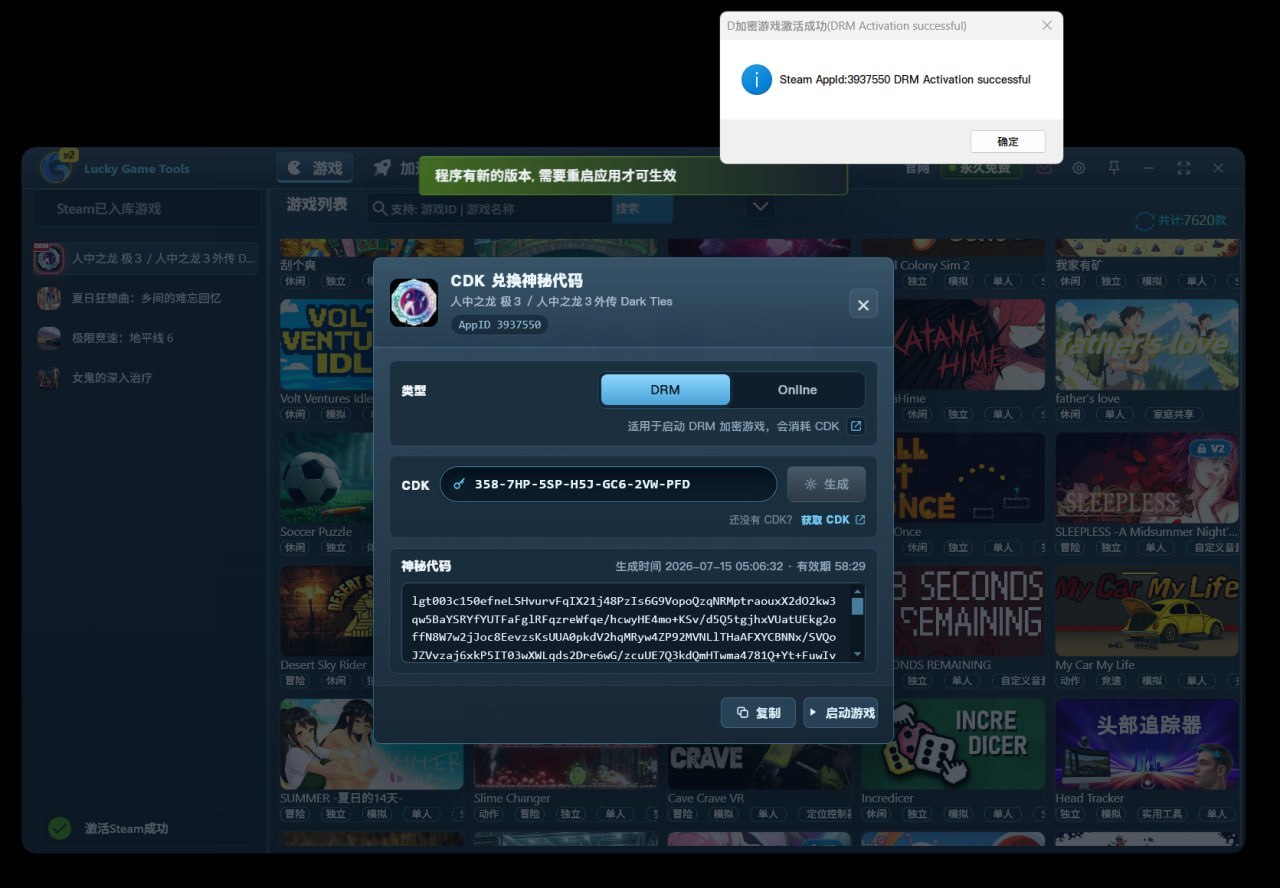Open the Volt Ventures Idle game thumbnail

pyautogui.click(x=325, y=345)
